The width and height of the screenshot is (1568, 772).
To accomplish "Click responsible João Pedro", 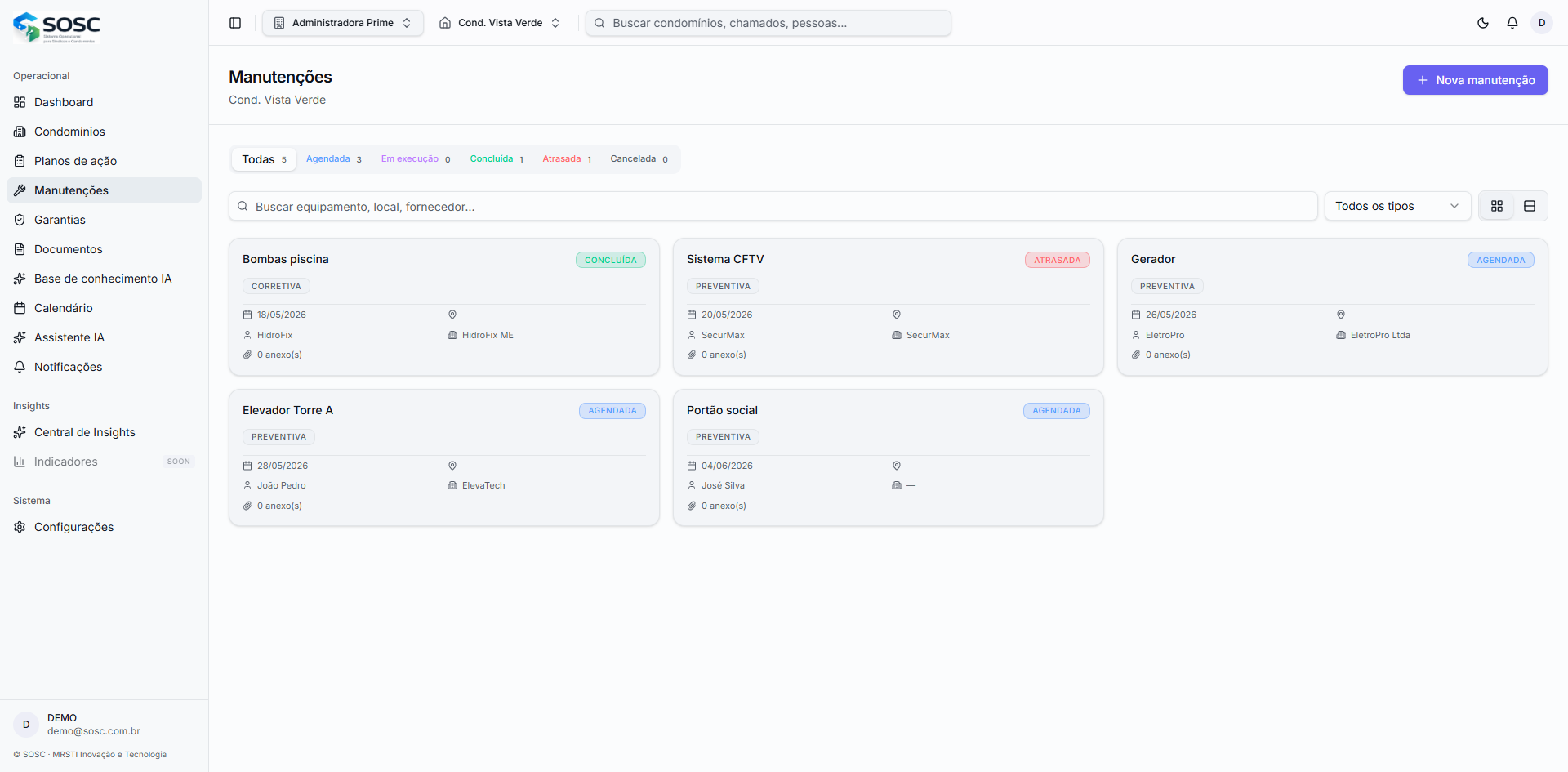I will [x=282, y=485].
